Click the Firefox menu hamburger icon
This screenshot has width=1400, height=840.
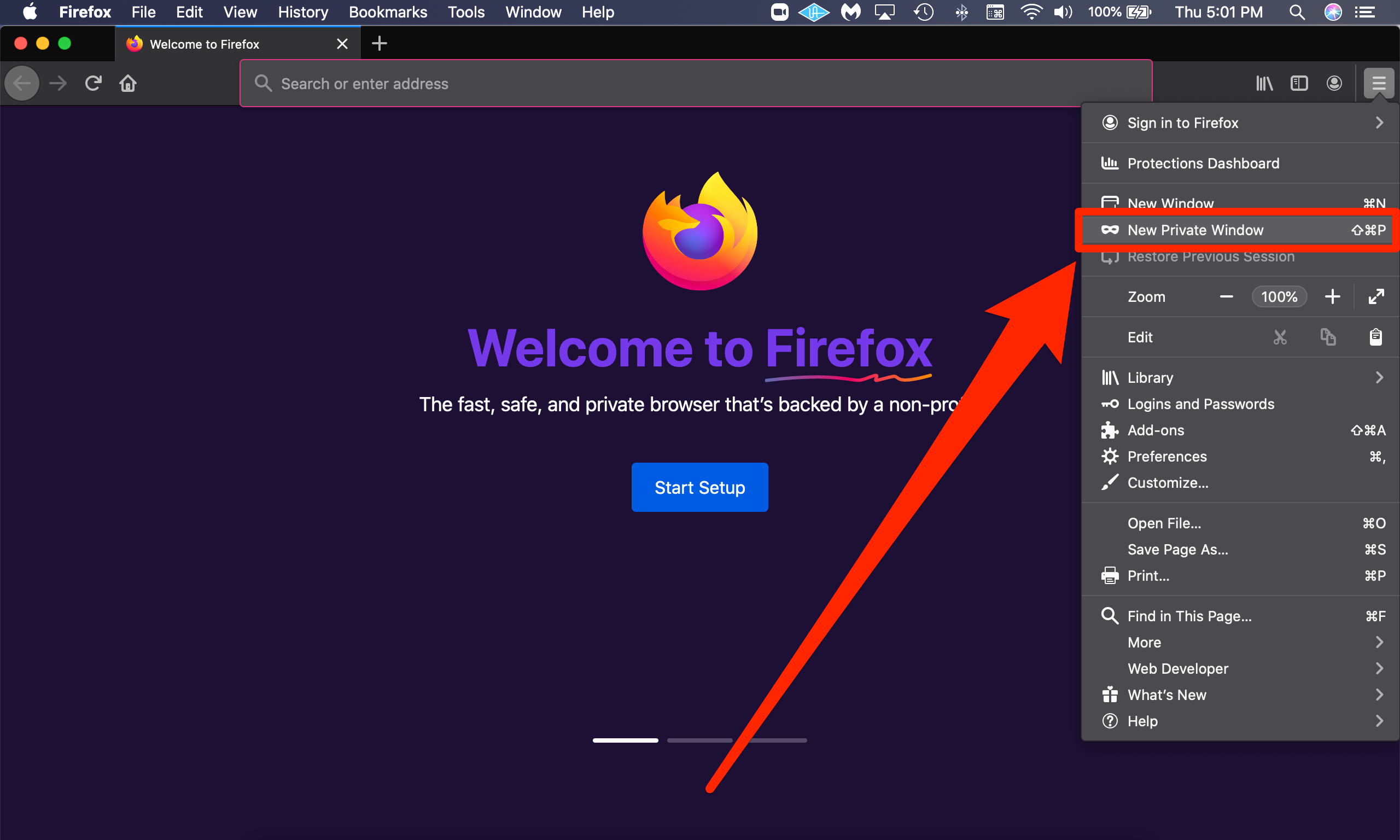click(x=1379, y=83)
